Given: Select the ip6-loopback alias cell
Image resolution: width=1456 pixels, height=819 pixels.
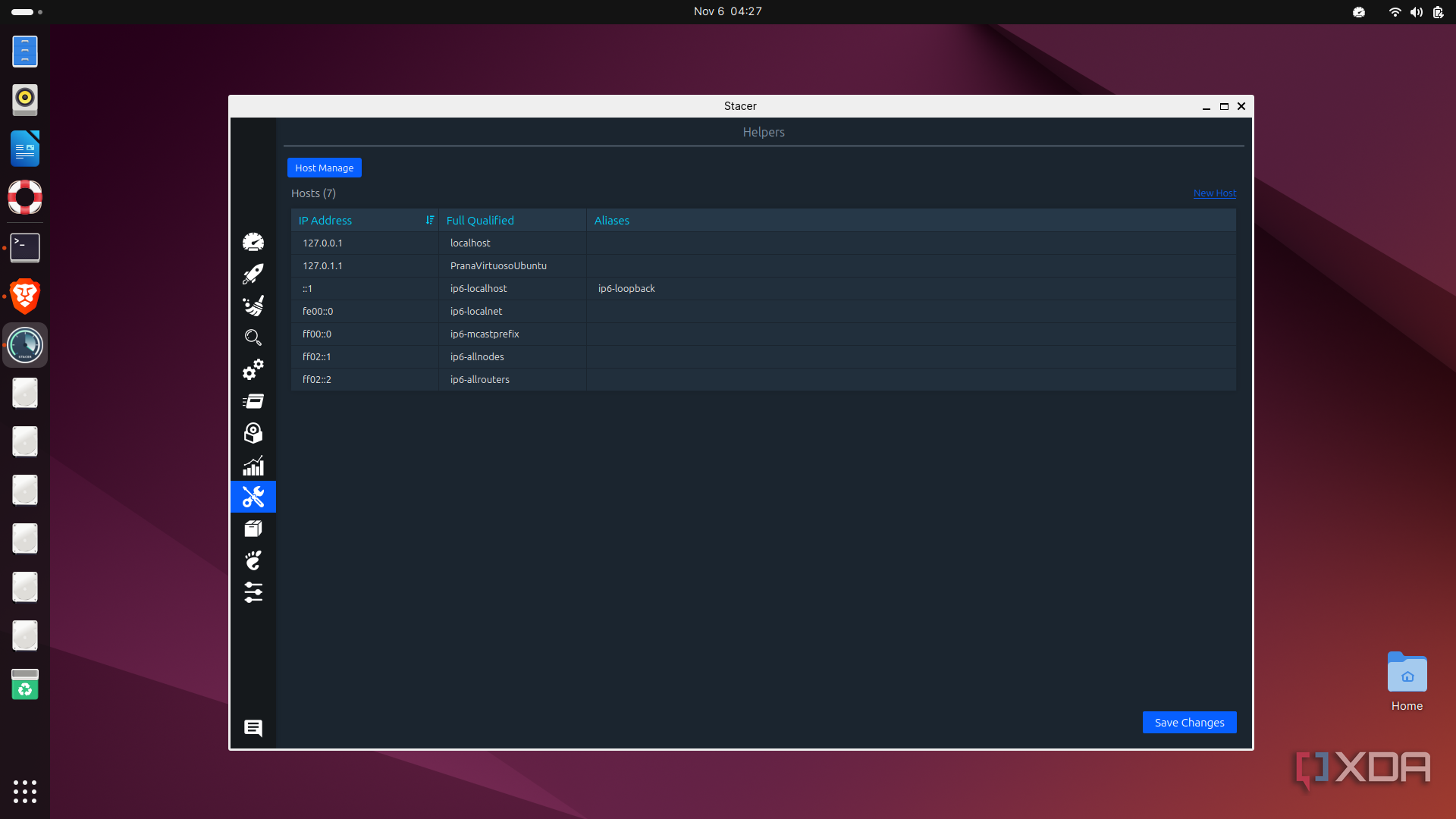Looking at the screenshot, I should 912,288.
